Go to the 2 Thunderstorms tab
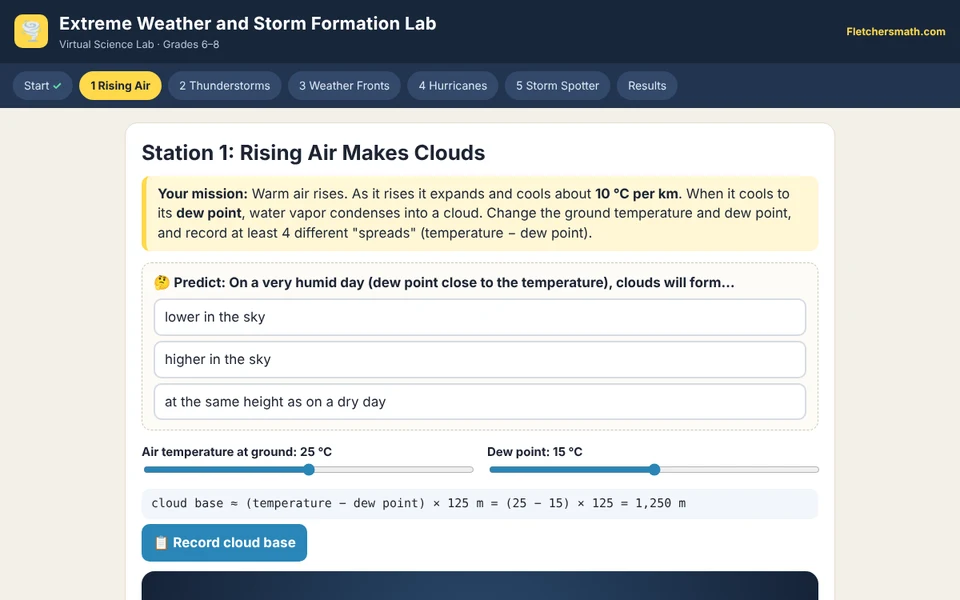This screenshot has height=600, width=960. point(225,86)
